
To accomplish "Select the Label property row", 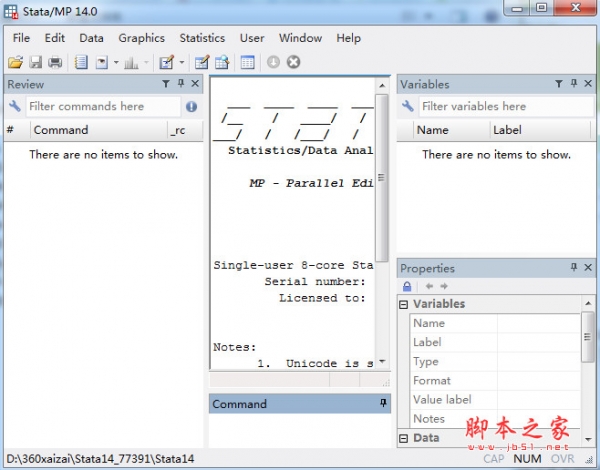I will [495, 343].
